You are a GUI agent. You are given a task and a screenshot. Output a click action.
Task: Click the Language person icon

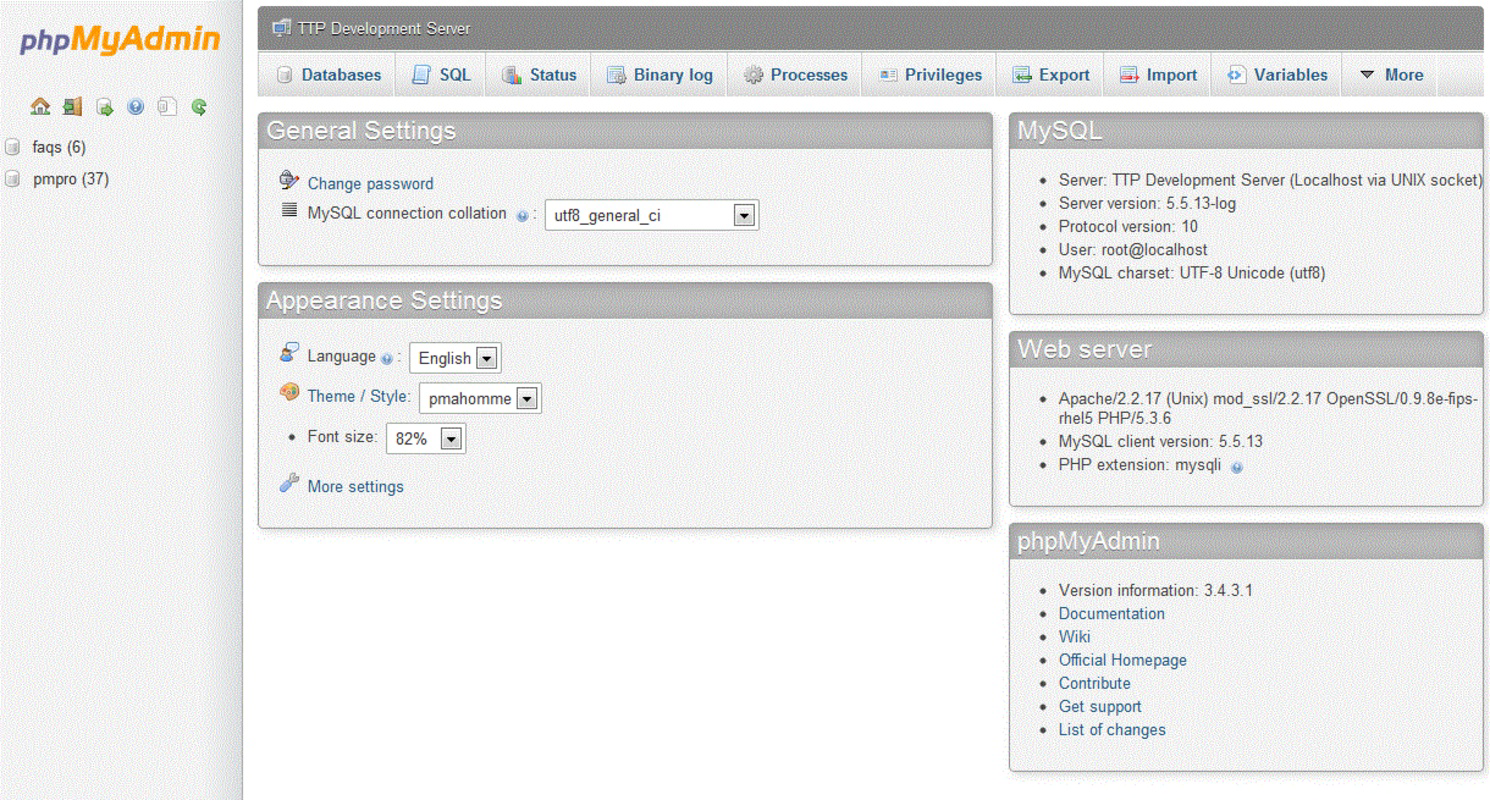(x=289, y=352)
